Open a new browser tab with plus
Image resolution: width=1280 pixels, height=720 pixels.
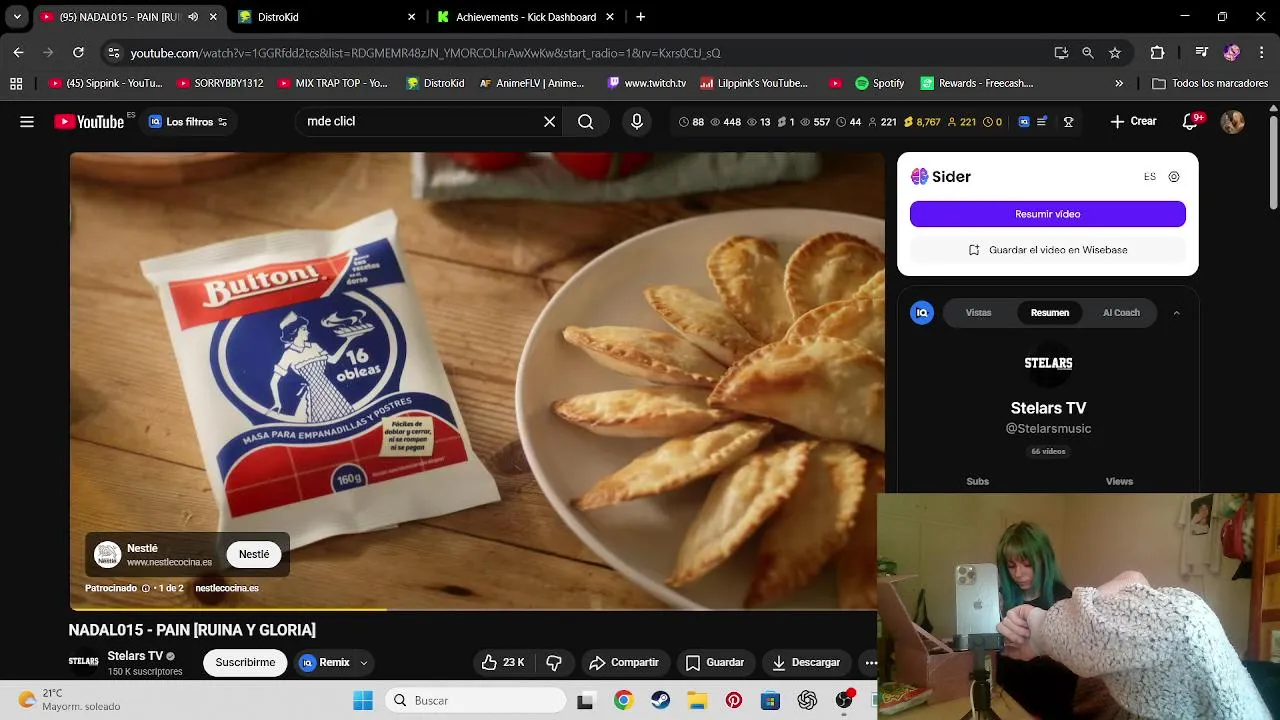point(641,17)
